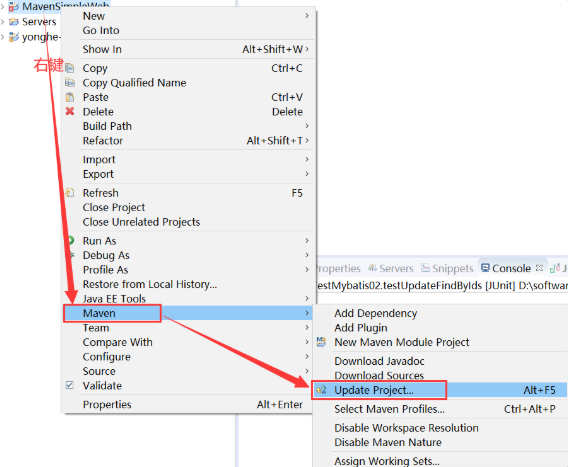Viewport: 568px width, 467px height.
Task: Choose Close Project
Action: coord(114,207)
